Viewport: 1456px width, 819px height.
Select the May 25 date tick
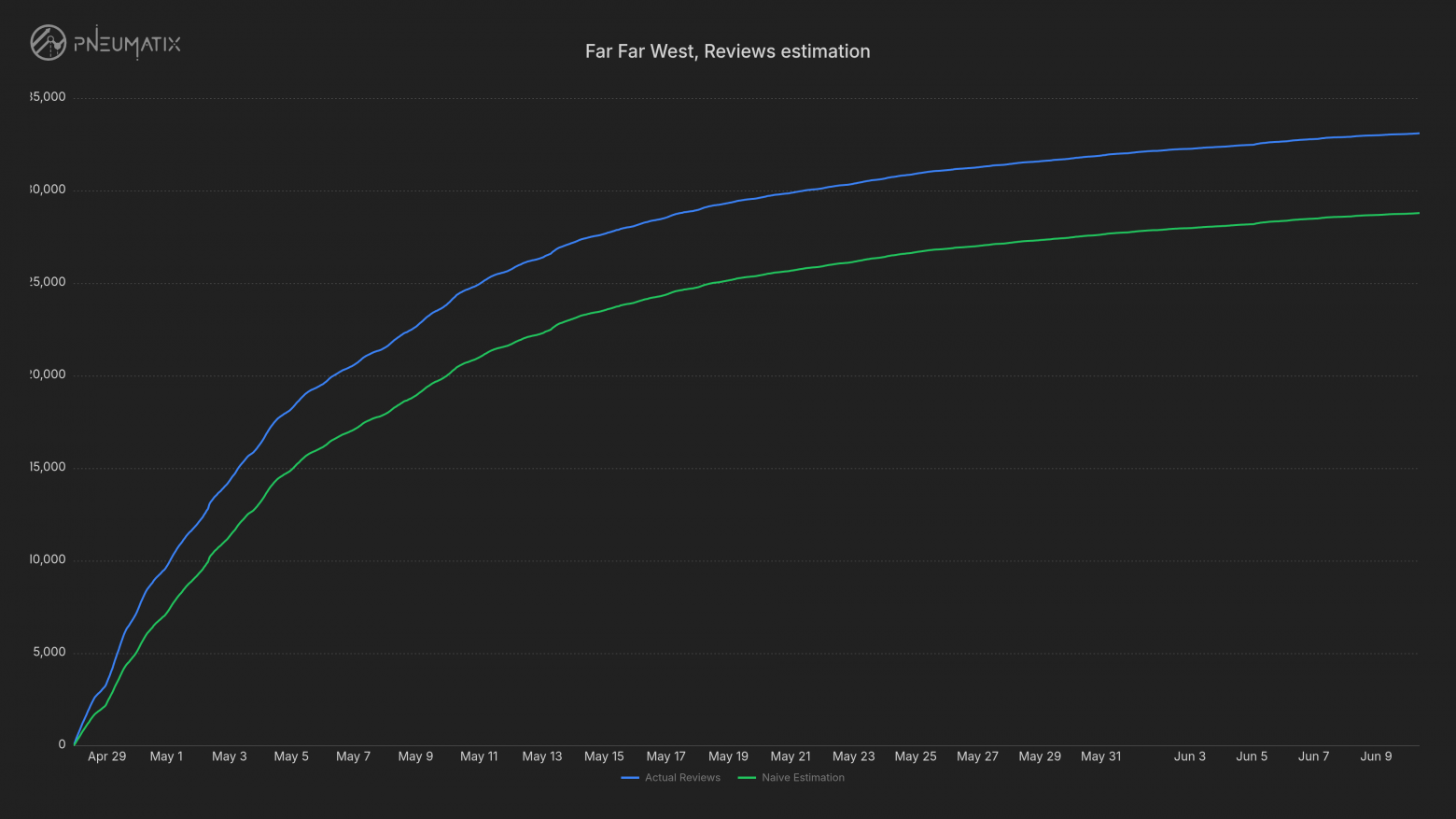916,756
